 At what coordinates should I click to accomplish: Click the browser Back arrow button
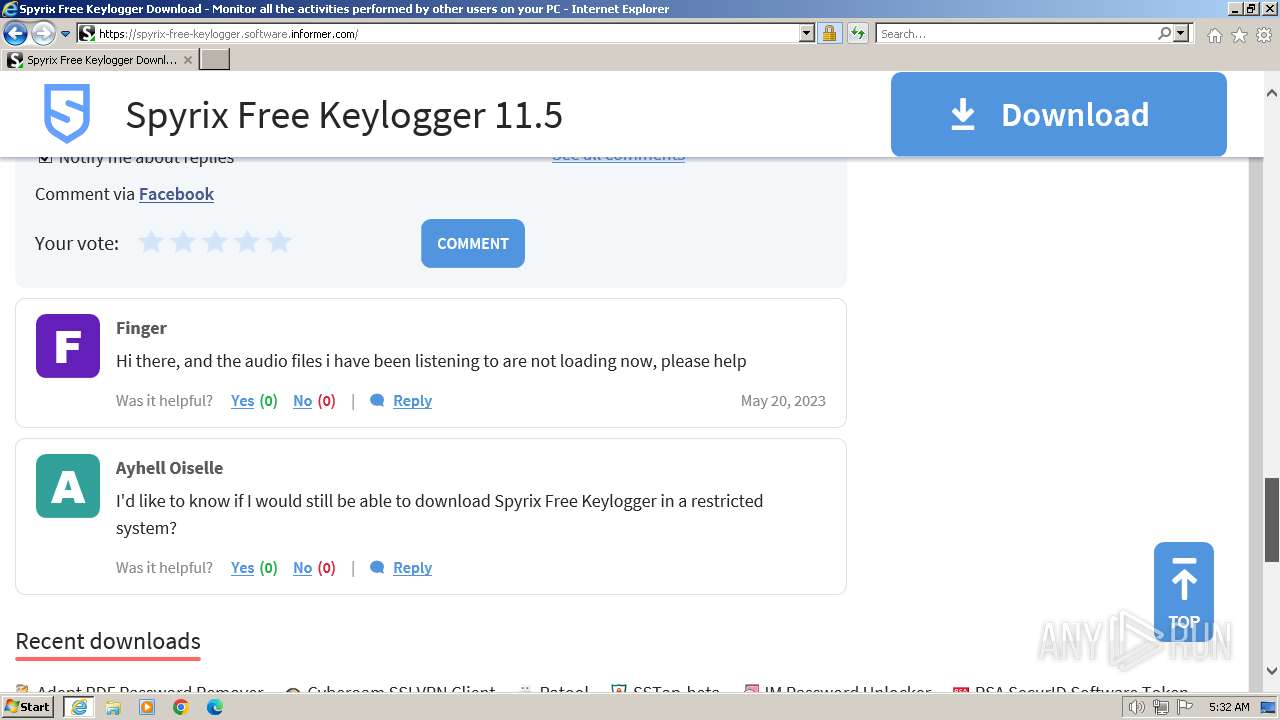click(x=15, y=34)
